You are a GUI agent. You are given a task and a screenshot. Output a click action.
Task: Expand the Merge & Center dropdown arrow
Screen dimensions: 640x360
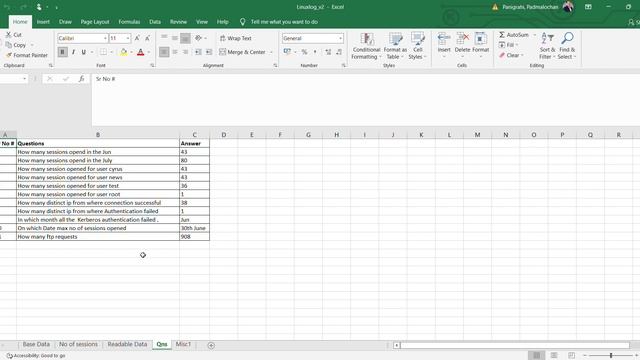tap(271, 52)
